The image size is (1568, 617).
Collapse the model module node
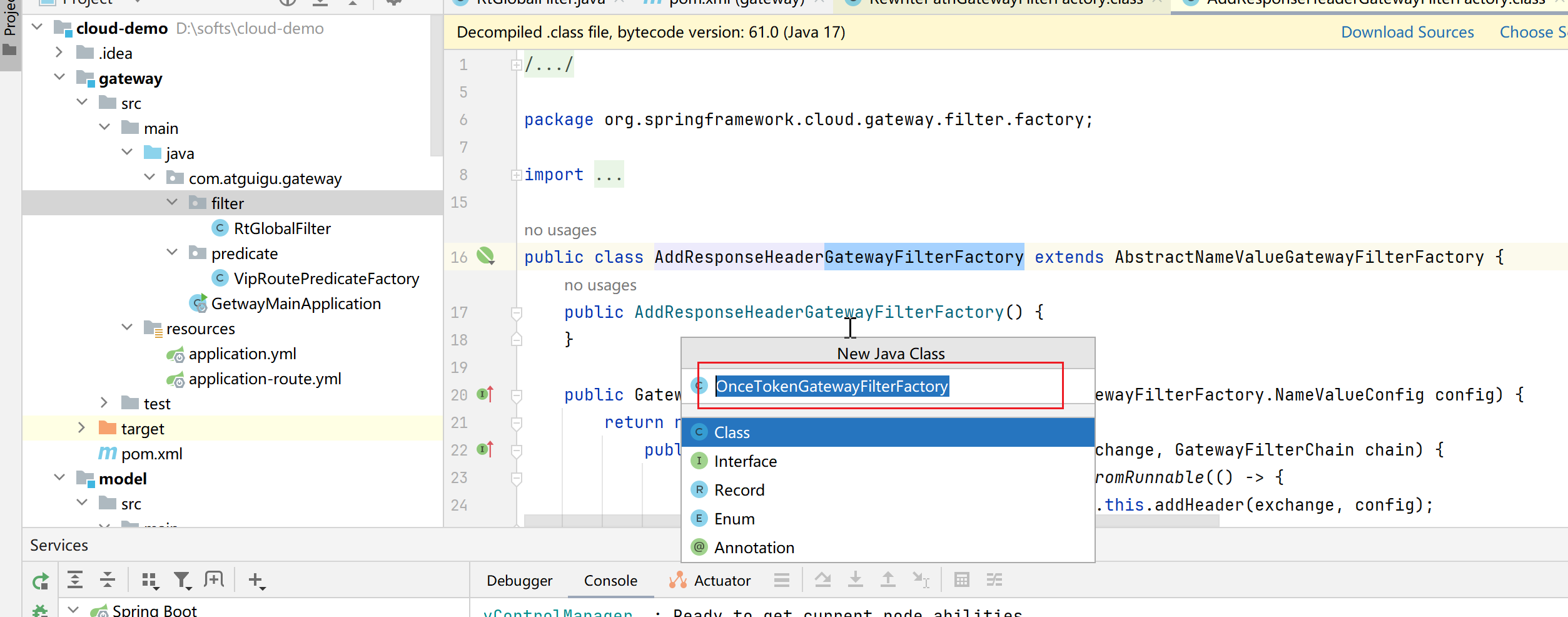click(59, 477)
